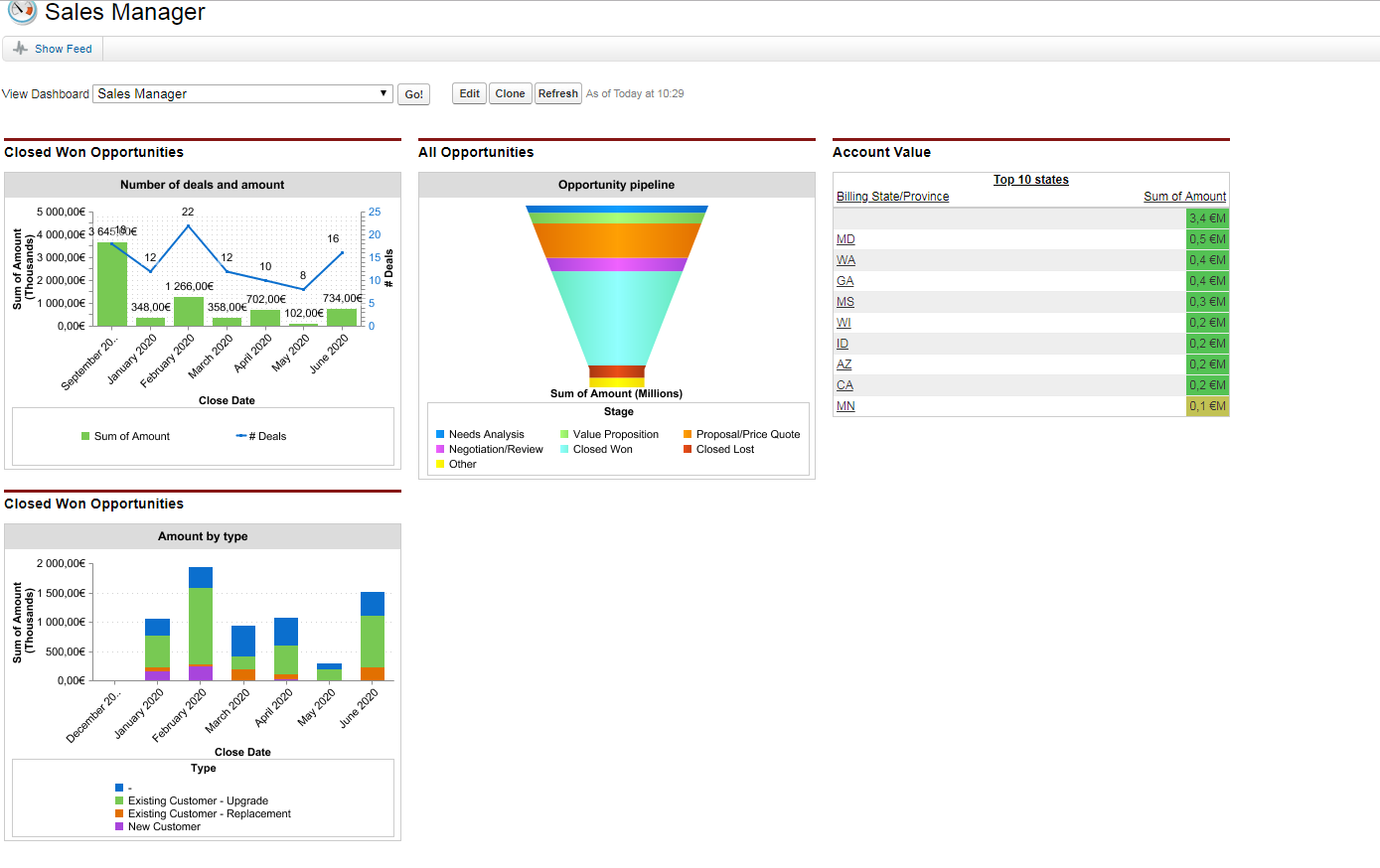Click Sum of Amount (Millions) funnel caption
This screenshot has width=1380, height=868.
tap(616, 393)
